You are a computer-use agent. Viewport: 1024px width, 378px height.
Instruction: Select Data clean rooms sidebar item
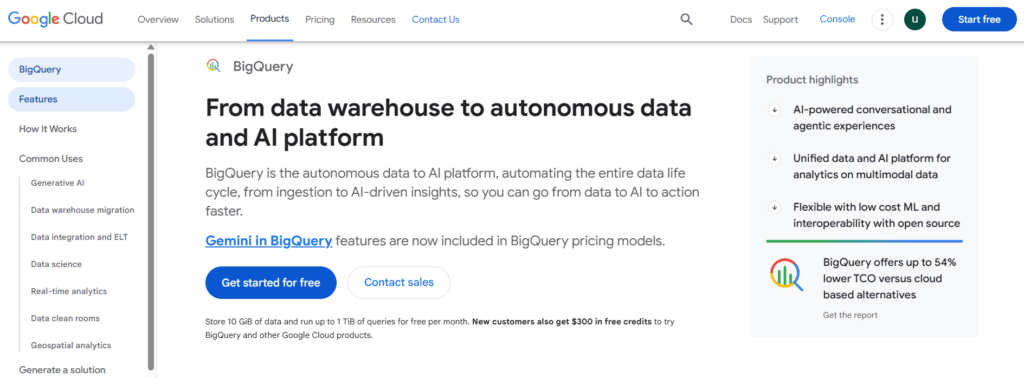click(65, 319)
